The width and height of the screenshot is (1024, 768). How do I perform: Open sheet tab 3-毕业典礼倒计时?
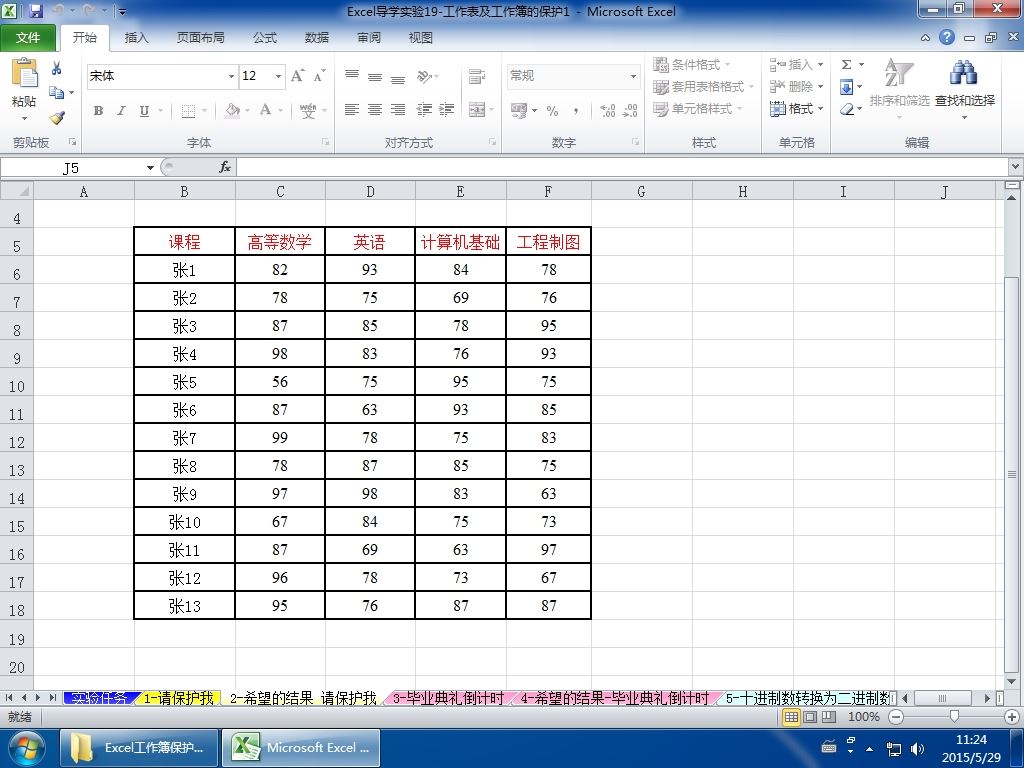pos(448,698)
